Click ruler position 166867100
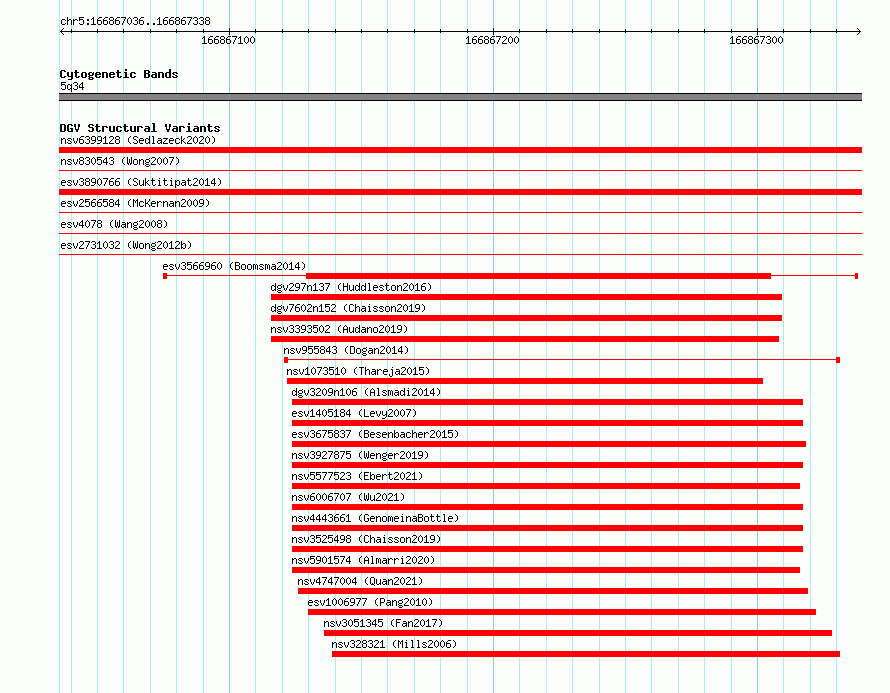Viewport: 890px width, 693px height. point(228,40)
